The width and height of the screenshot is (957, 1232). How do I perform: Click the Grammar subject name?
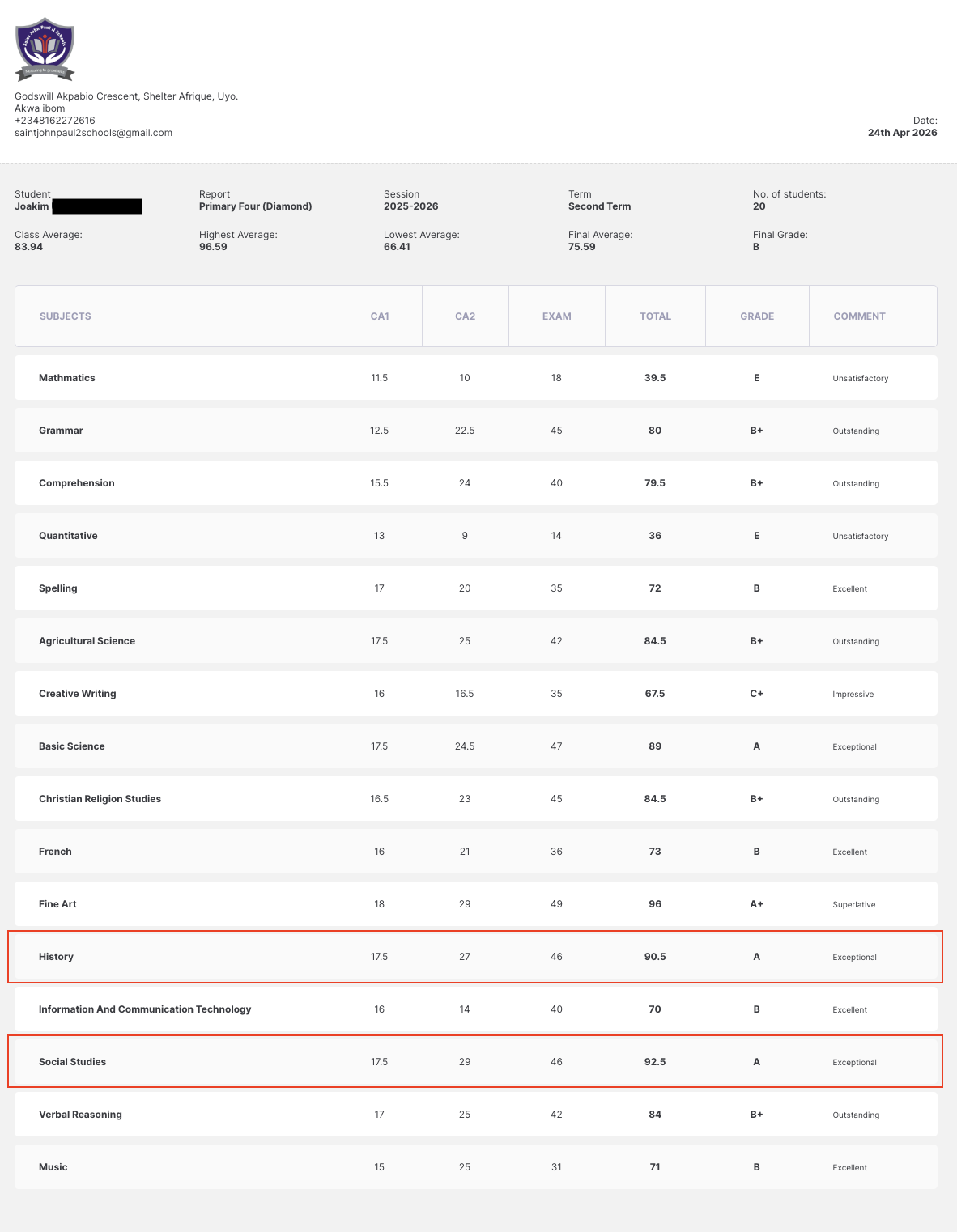61,431
